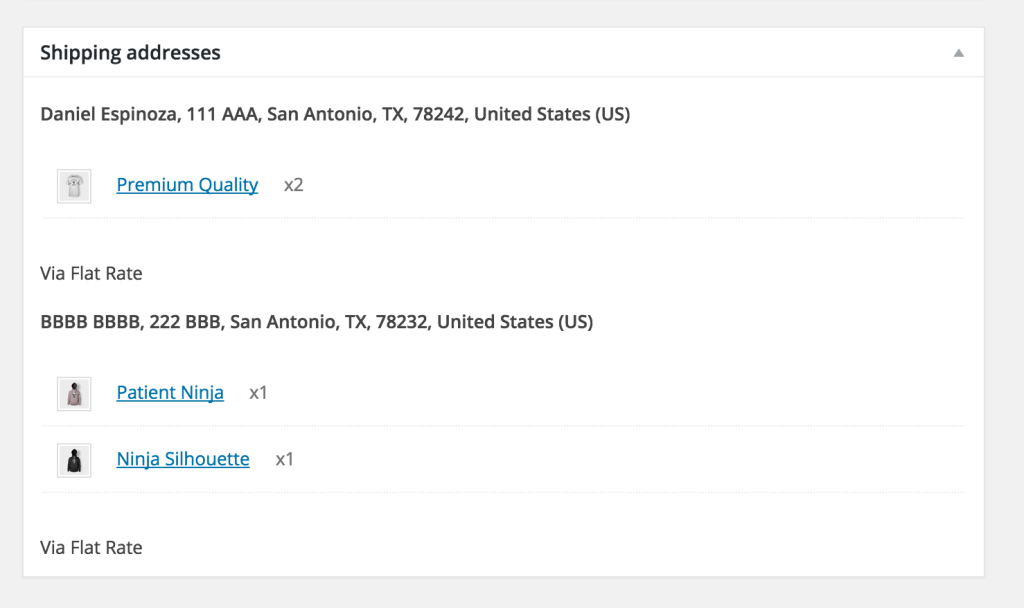The height and width of the screenshot is (608, 1024).
Task: Click ZIP code 78242
Action: [x=437, y=115]
